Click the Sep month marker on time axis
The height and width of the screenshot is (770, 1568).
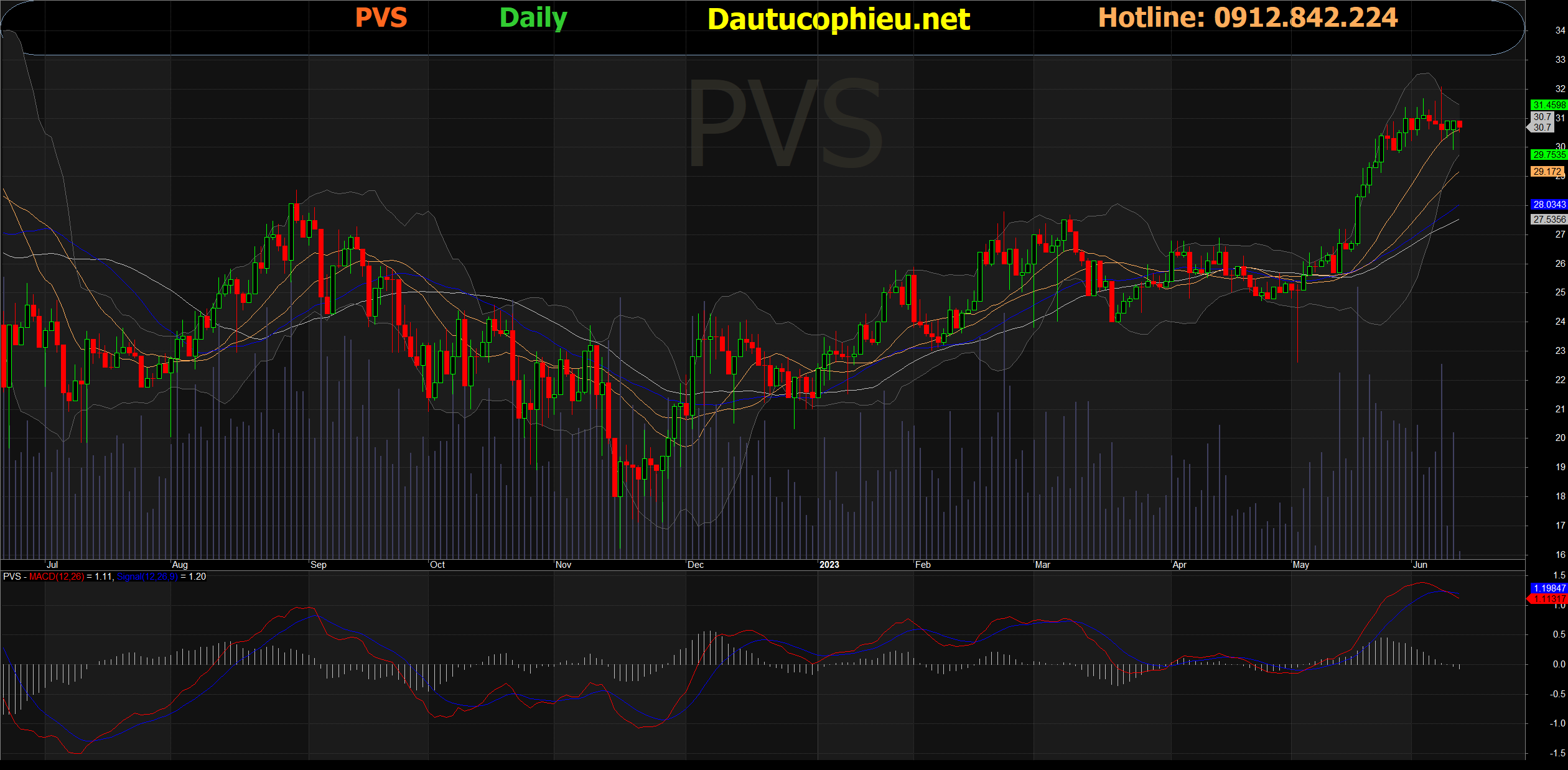click(x=318, y=565)
